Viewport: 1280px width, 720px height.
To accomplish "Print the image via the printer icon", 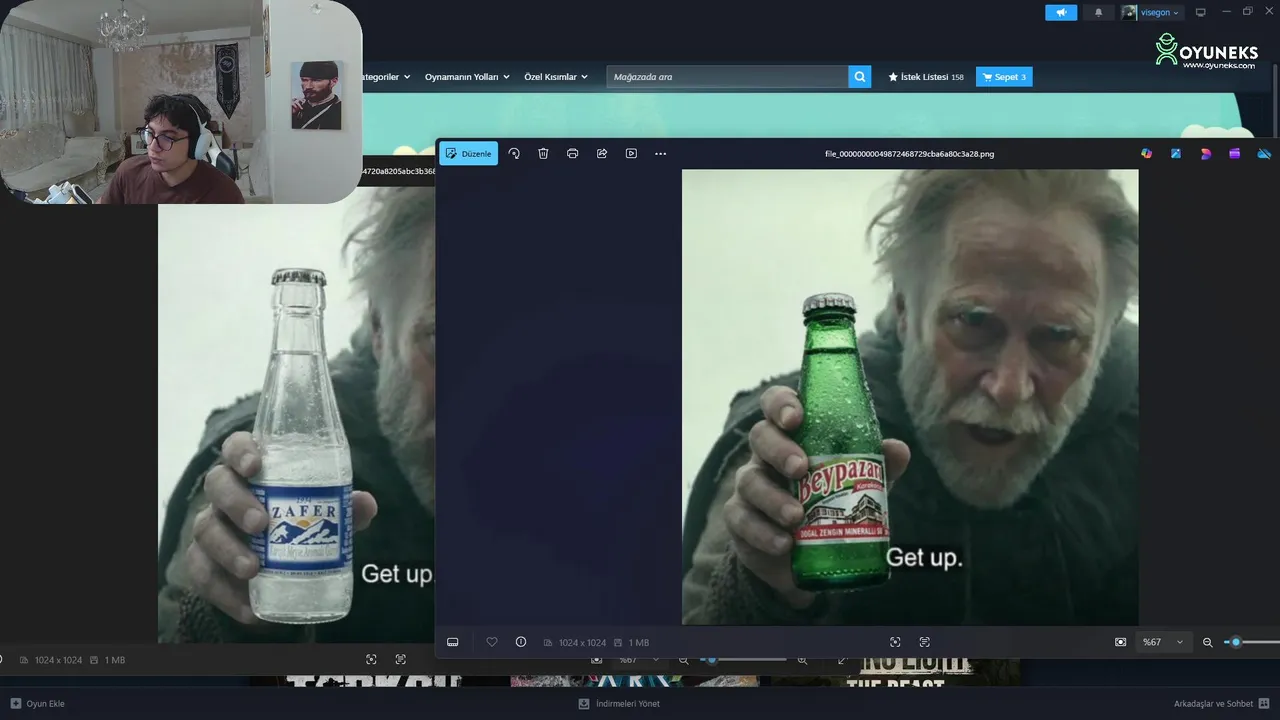I will 572,153.
